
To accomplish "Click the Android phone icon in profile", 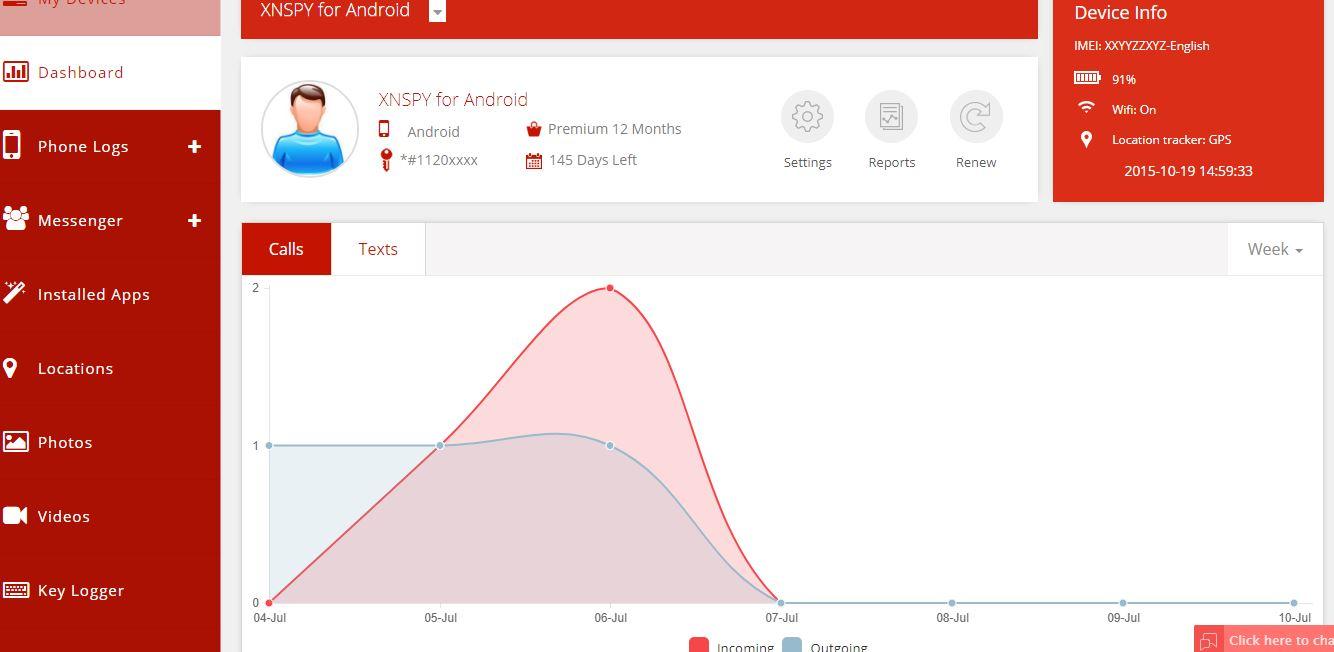I will tap(384, 129).
